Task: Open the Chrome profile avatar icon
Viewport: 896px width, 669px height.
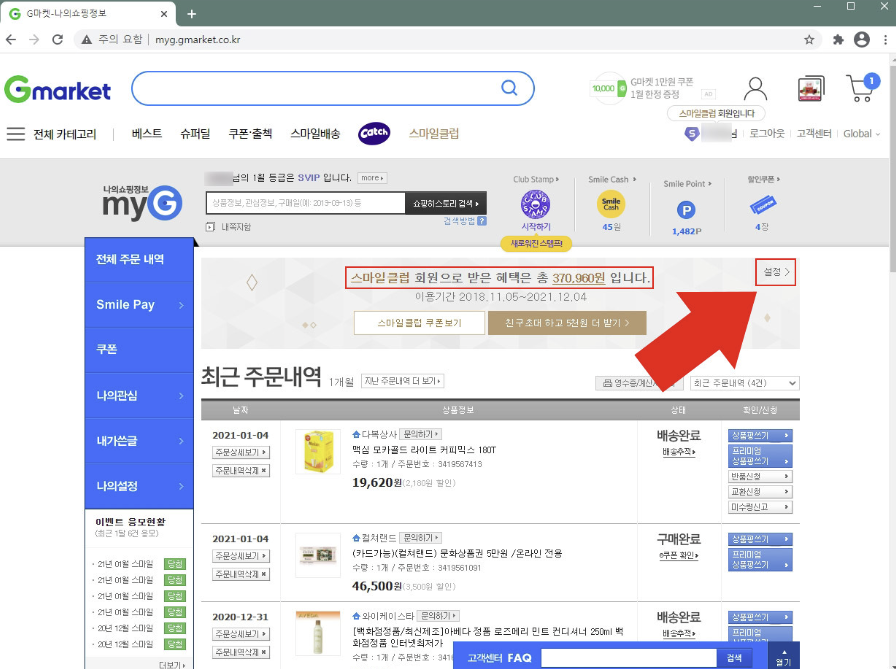Action: (x=862, y=39)
